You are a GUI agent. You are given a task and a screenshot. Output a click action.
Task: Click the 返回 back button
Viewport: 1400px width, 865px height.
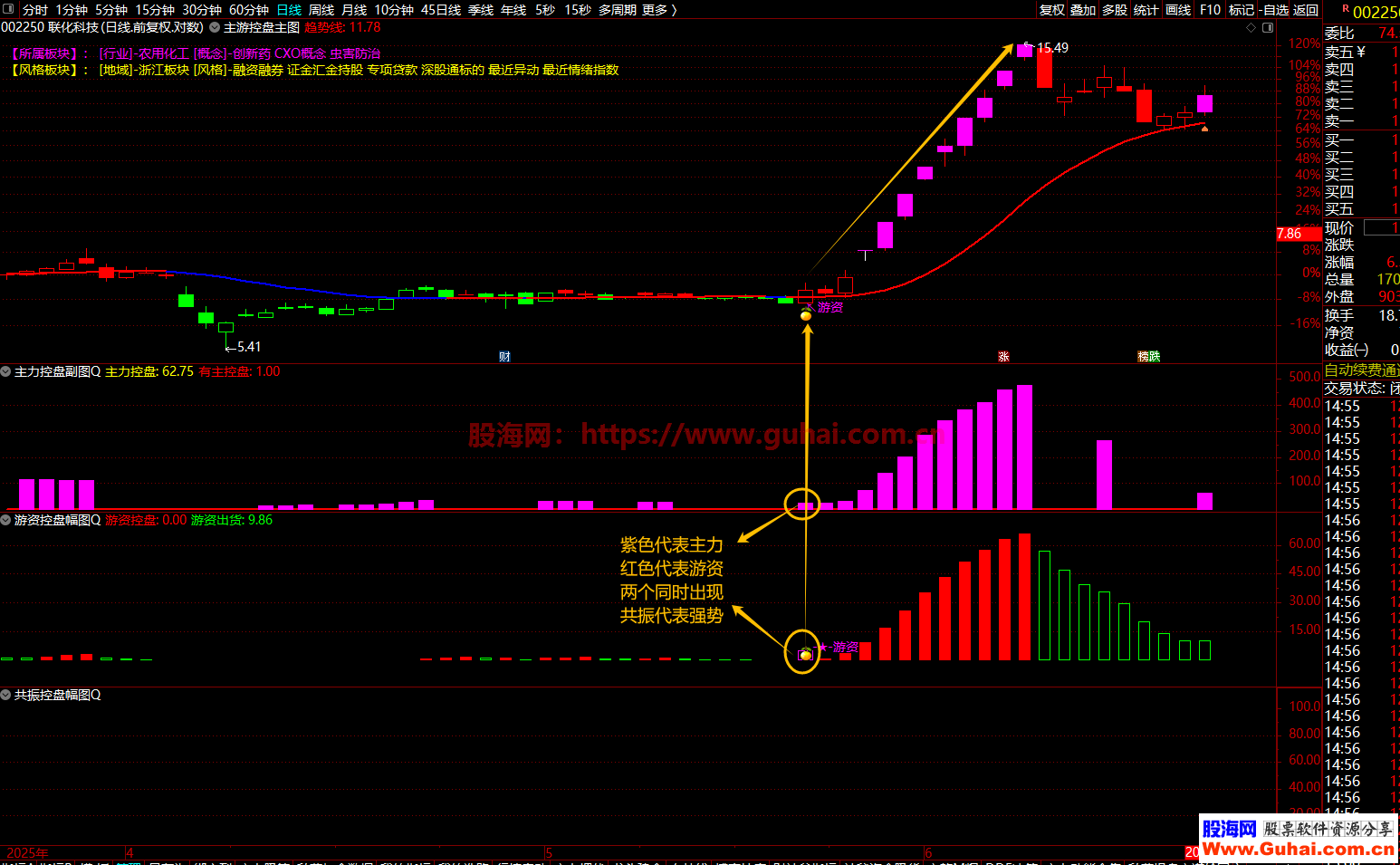tap(1306, 10)
